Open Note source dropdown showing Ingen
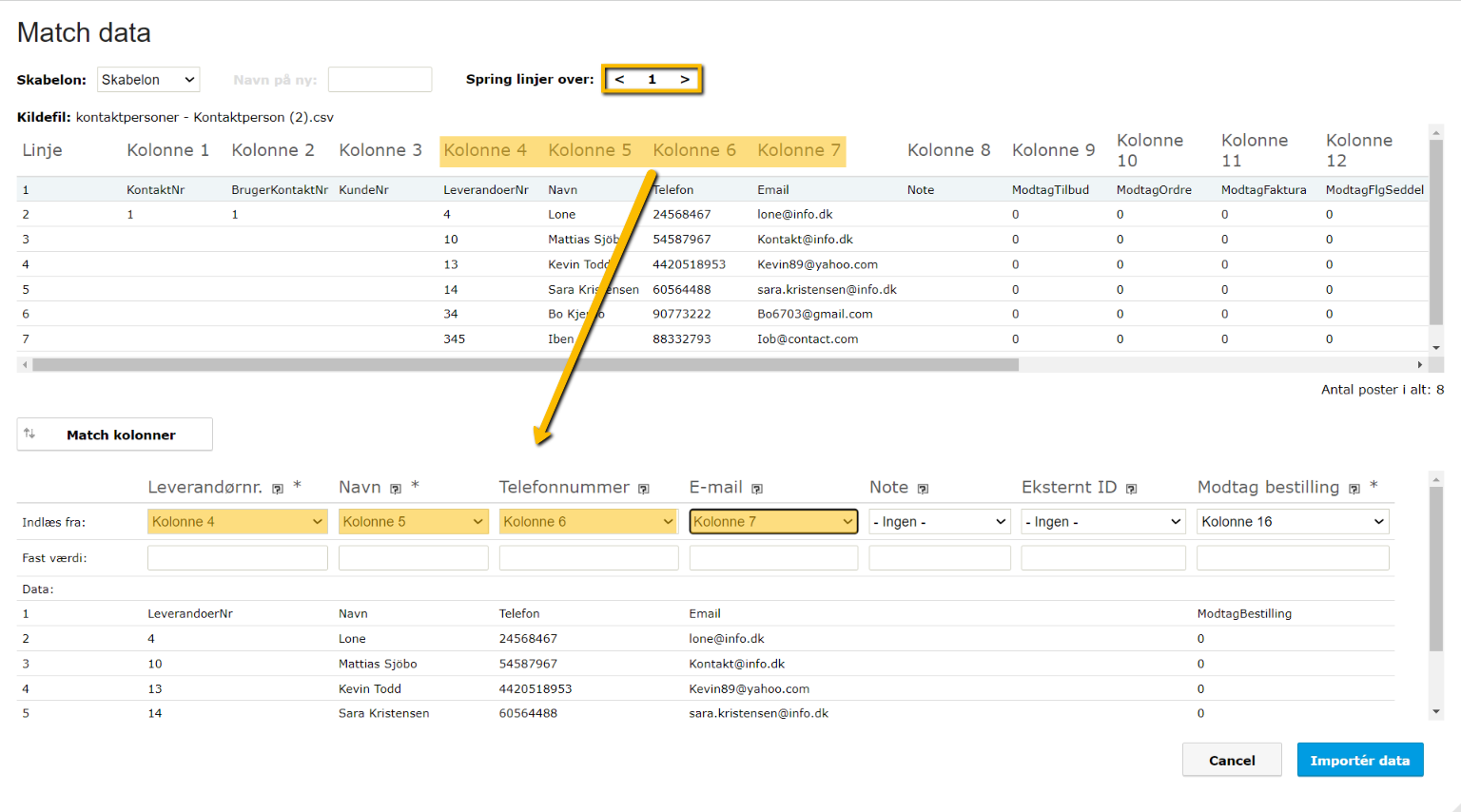Viewport: 1461px width, 812px height. click(939, 522)
